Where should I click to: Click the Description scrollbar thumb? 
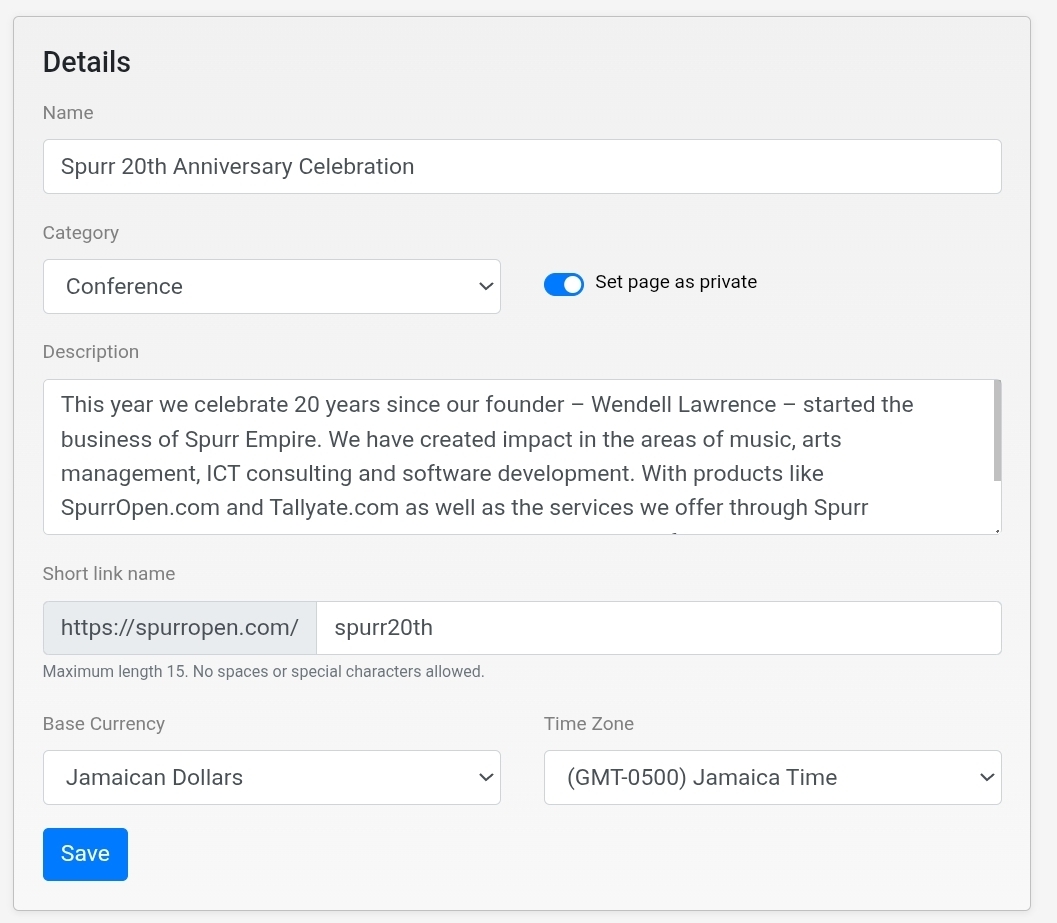997,431
